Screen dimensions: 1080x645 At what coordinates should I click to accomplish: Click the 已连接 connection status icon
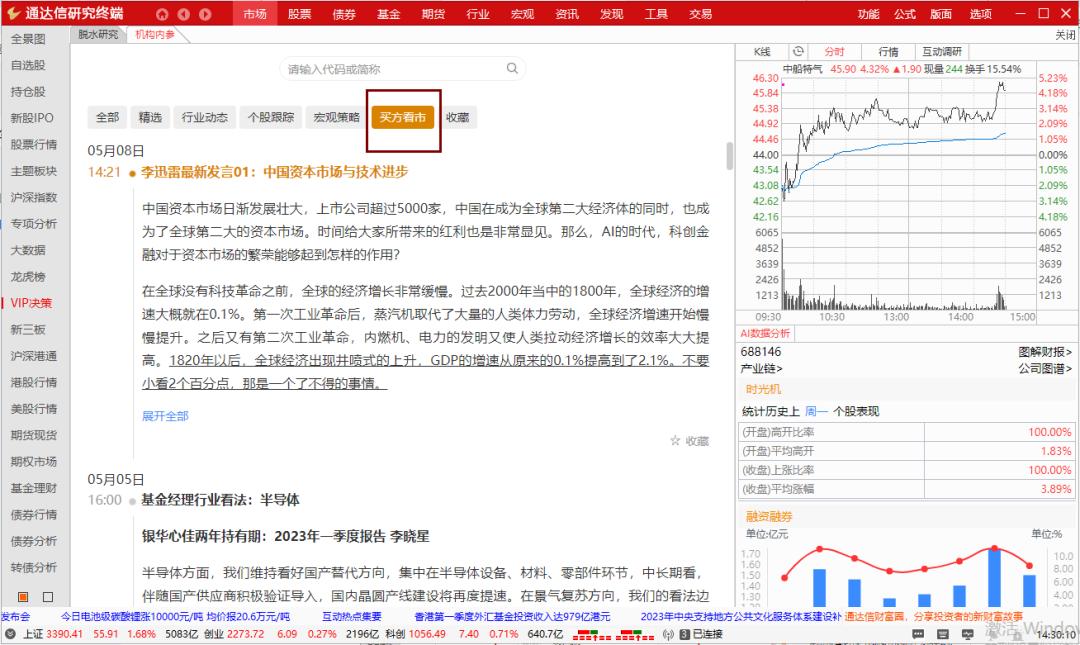click(692, 633)
